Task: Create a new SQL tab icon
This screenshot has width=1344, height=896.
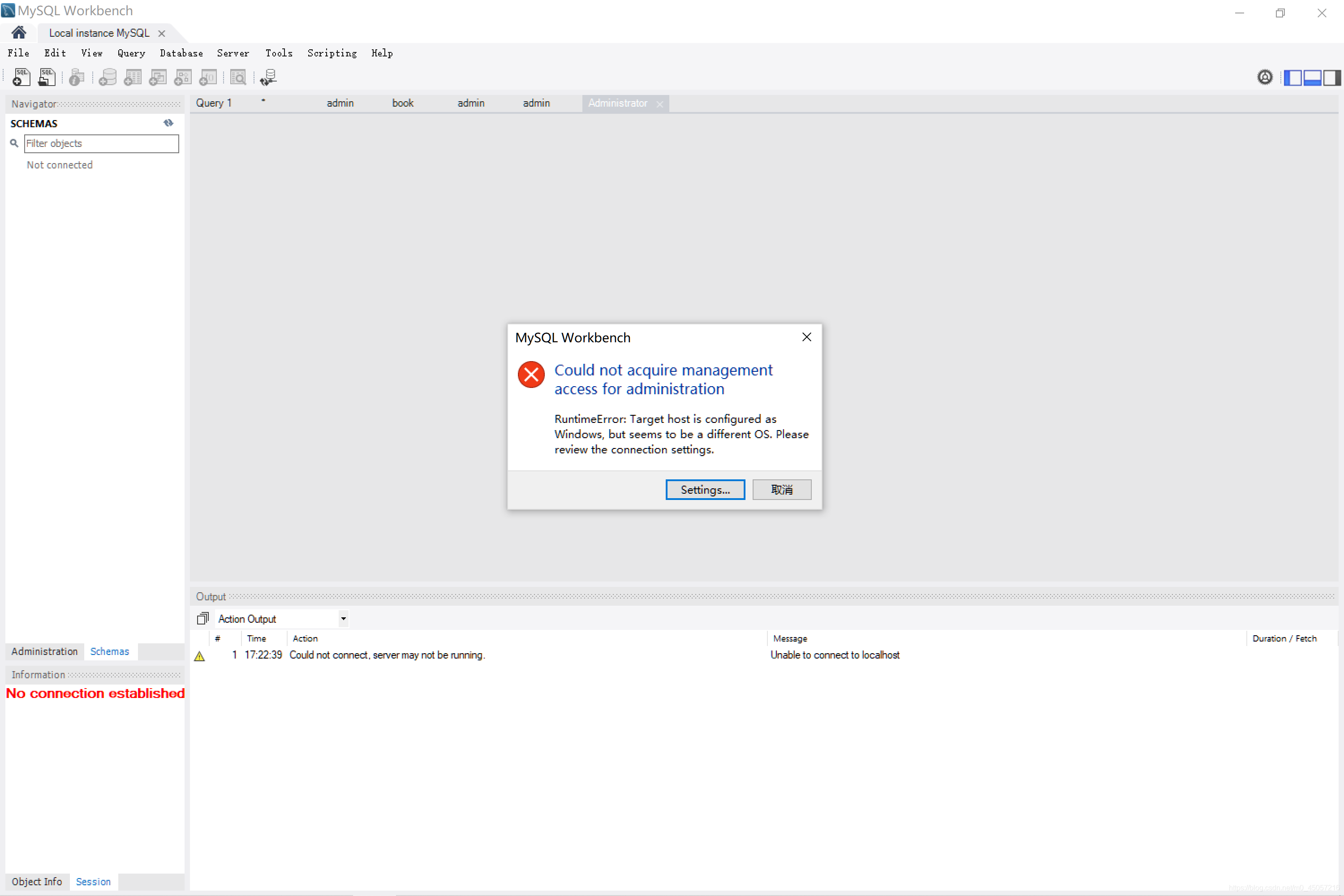Action: pyautogui.click(x=21, y=77)
